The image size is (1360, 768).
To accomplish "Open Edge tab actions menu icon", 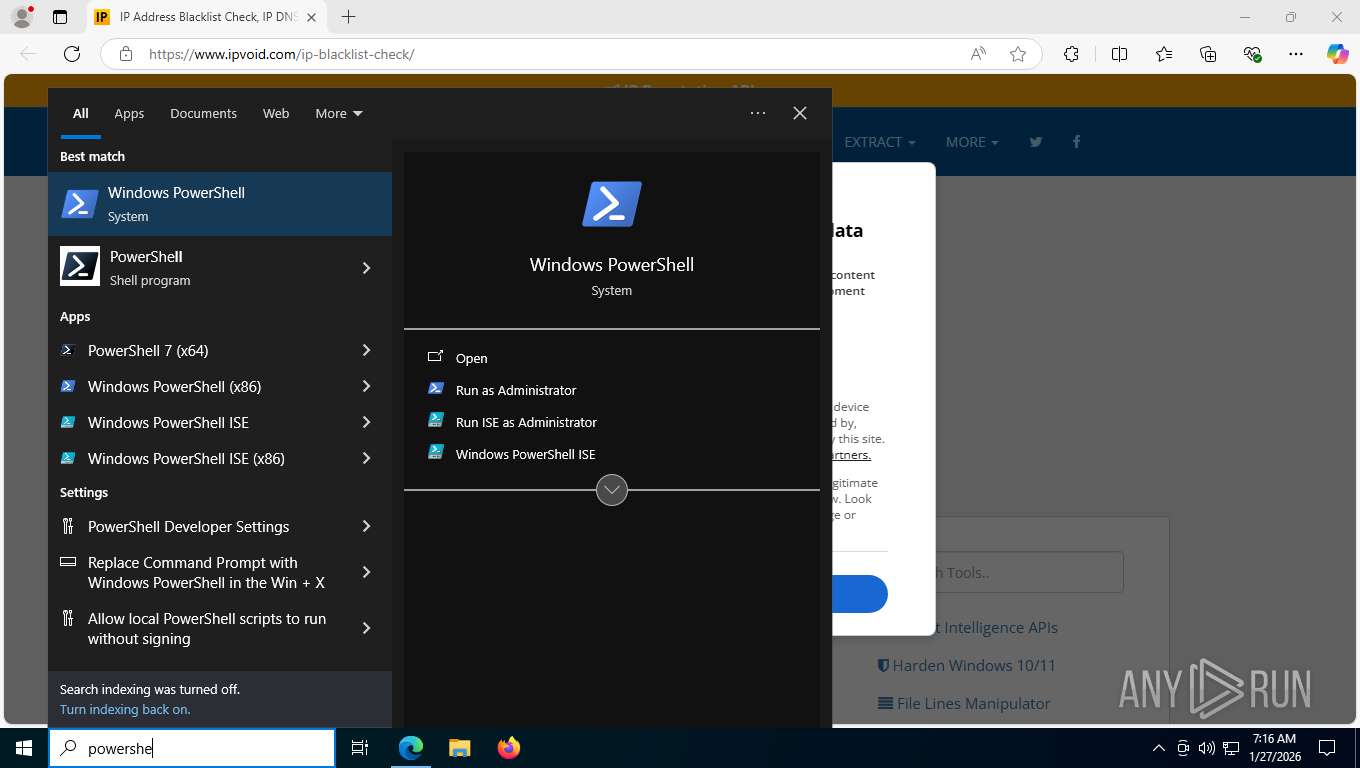I will [60, 17].
